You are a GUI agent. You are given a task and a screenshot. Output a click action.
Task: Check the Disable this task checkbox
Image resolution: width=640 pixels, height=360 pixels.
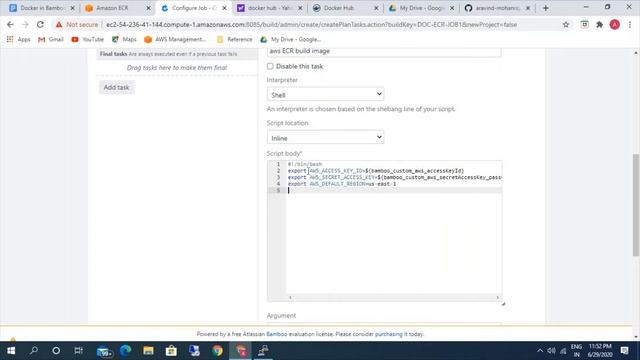tap(270, 66)
